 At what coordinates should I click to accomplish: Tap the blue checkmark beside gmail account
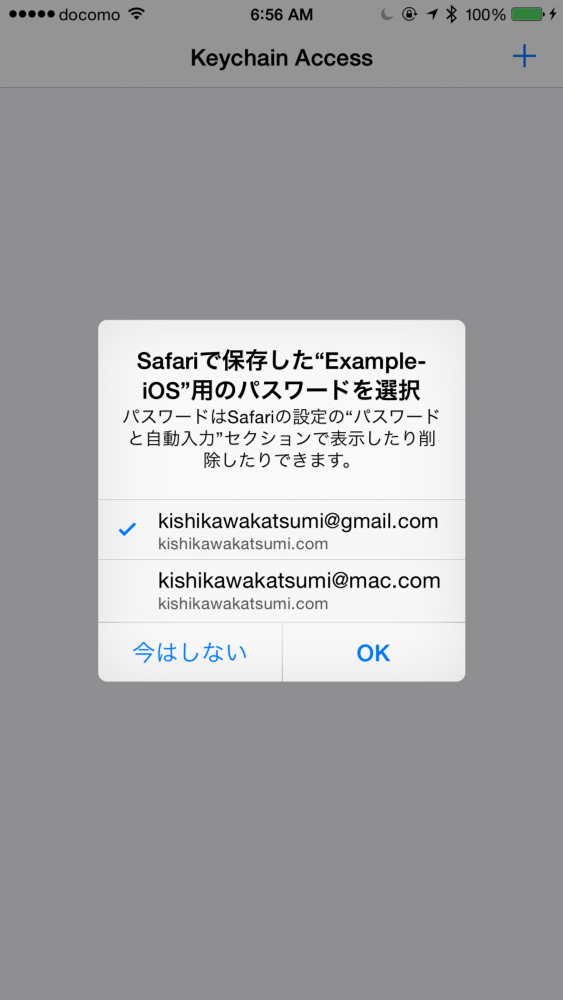click(128, 529)
